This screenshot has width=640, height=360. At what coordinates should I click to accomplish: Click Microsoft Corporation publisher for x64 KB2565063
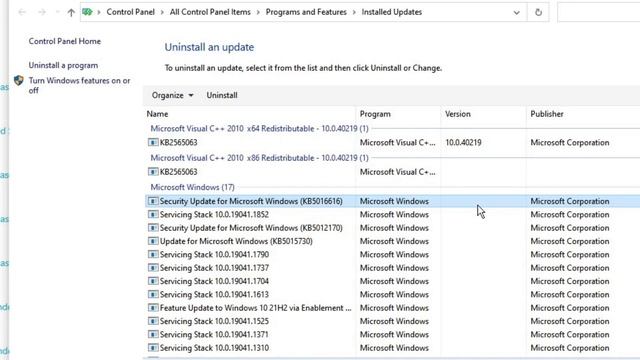pos(570,142)
